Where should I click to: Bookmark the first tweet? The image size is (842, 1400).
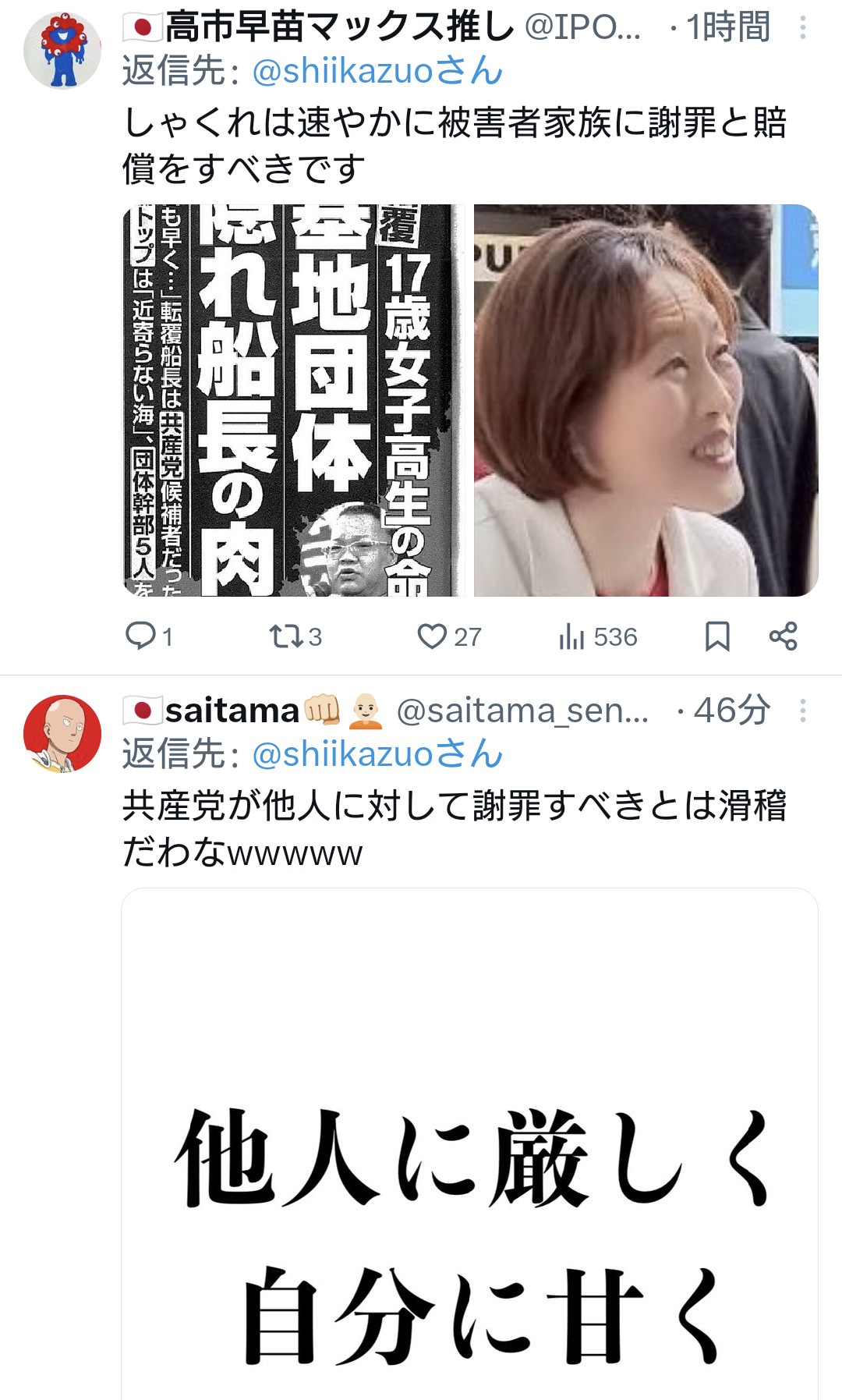[x=717, y=636]
